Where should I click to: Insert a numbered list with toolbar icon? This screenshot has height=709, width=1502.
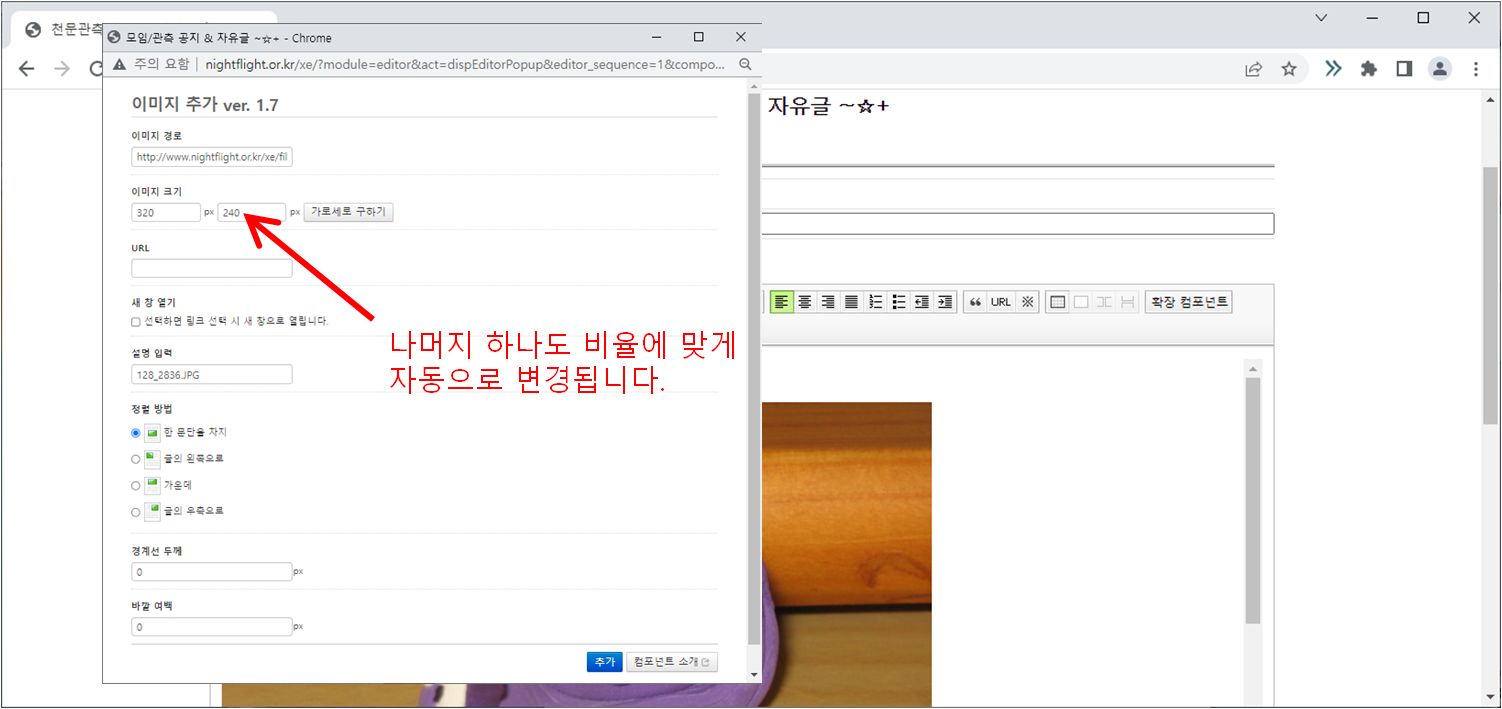[876, 302]
